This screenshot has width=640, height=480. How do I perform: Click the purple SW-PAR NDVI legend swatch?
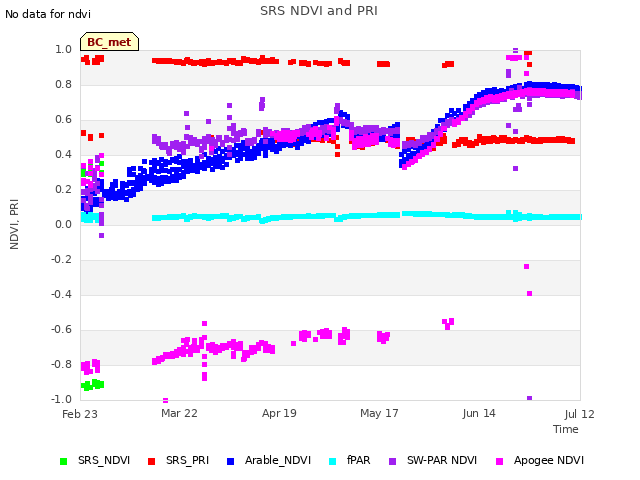pyautogui.click(x=392, y=461)
